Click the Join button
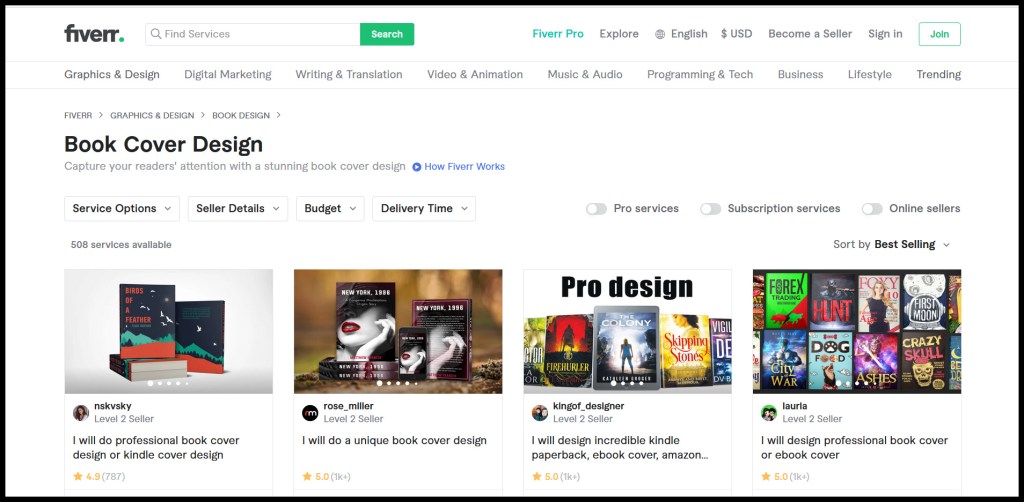The height and width of the screenshot is (502, 1024). click(939, 34)
